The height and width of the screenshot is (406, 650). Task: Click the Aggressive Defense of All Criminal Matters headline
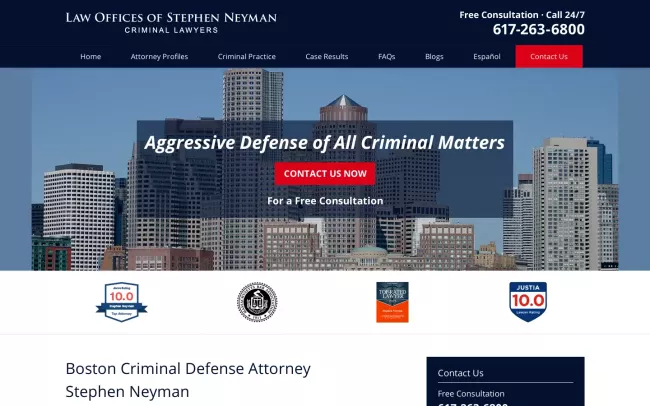coord(324,142)
